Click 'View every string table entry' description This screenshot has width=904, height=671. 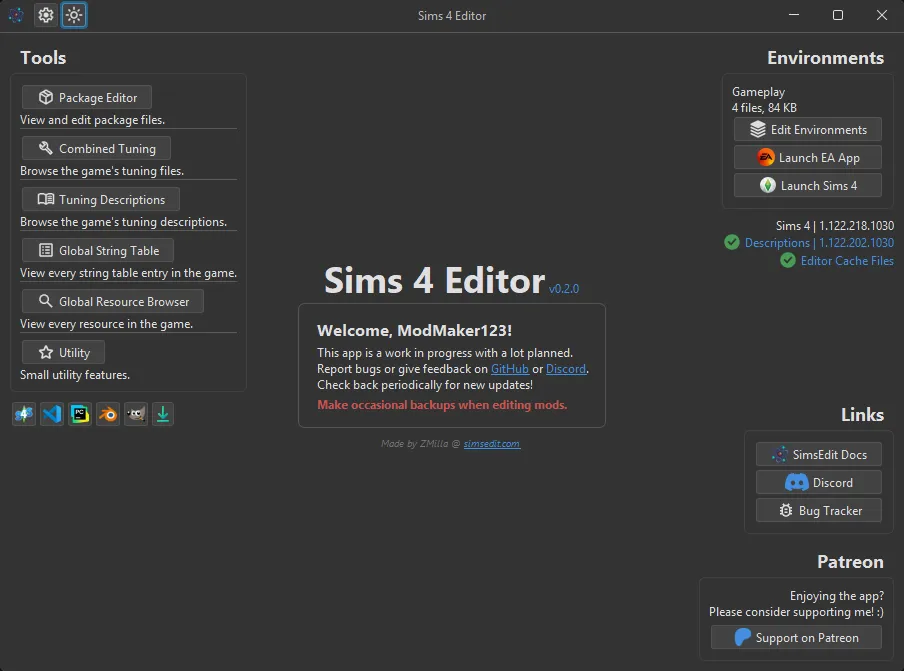(x=129, y=273)
